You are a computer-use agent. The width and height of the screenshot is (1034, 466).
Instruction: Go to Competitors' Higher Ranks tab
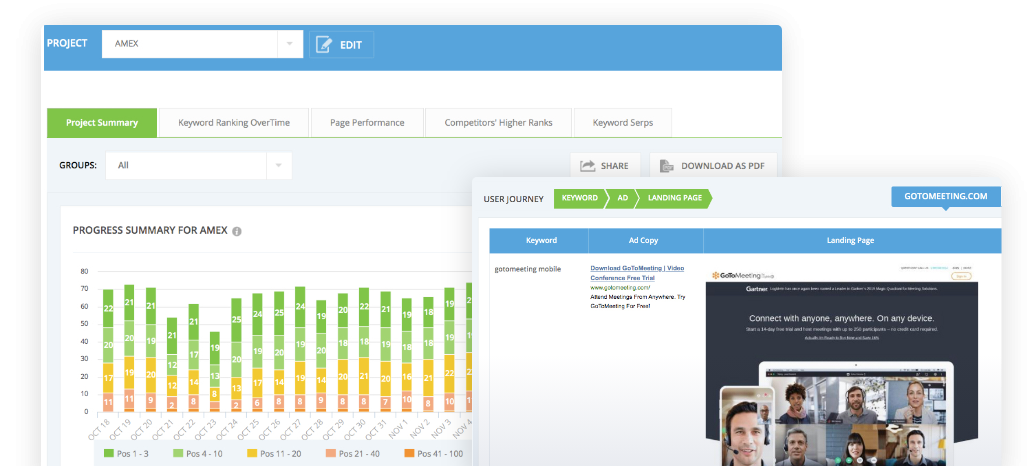[x=499, y=123]
